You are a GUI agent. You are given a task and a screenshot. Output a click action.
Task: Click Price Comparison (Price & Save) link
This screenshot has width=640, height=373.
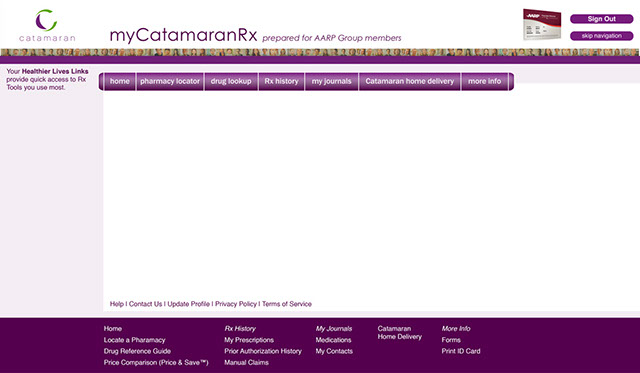click(x=156, y=362)
